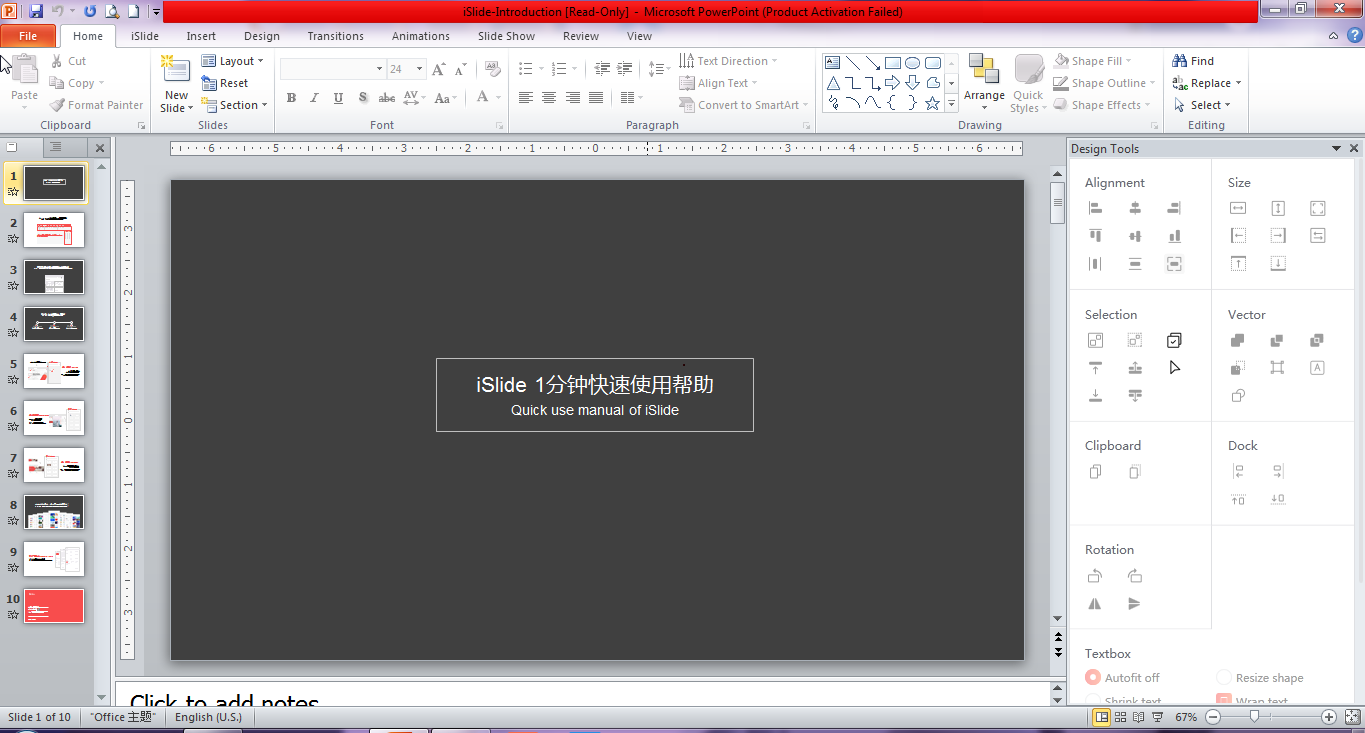This screenshot has height=733, width=1365.
Task: Start Slide Show from status bar
Action: 1158,717
